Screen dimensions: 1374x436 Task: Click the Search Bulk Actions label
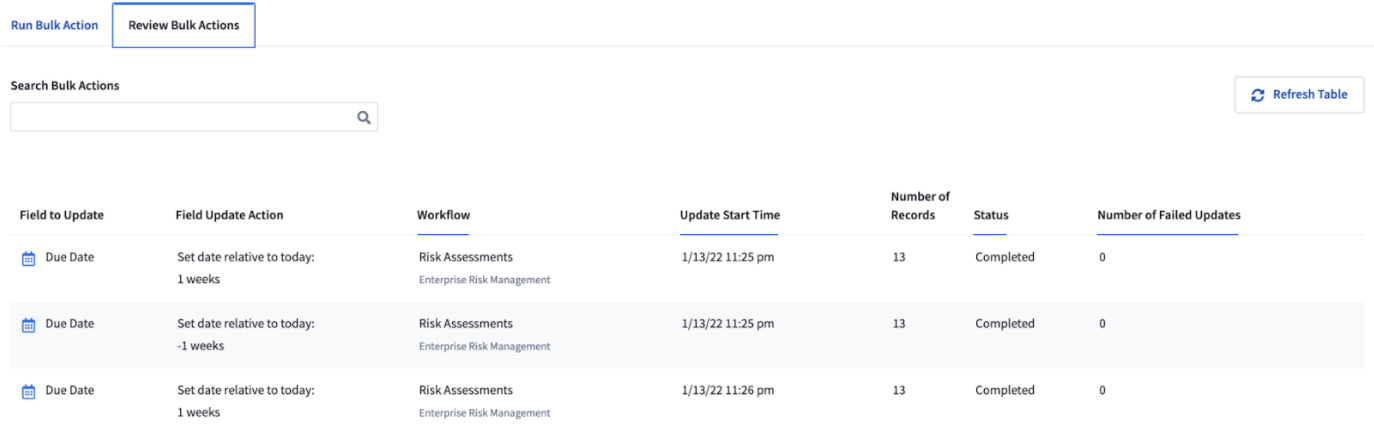click(x=65, y=86)
